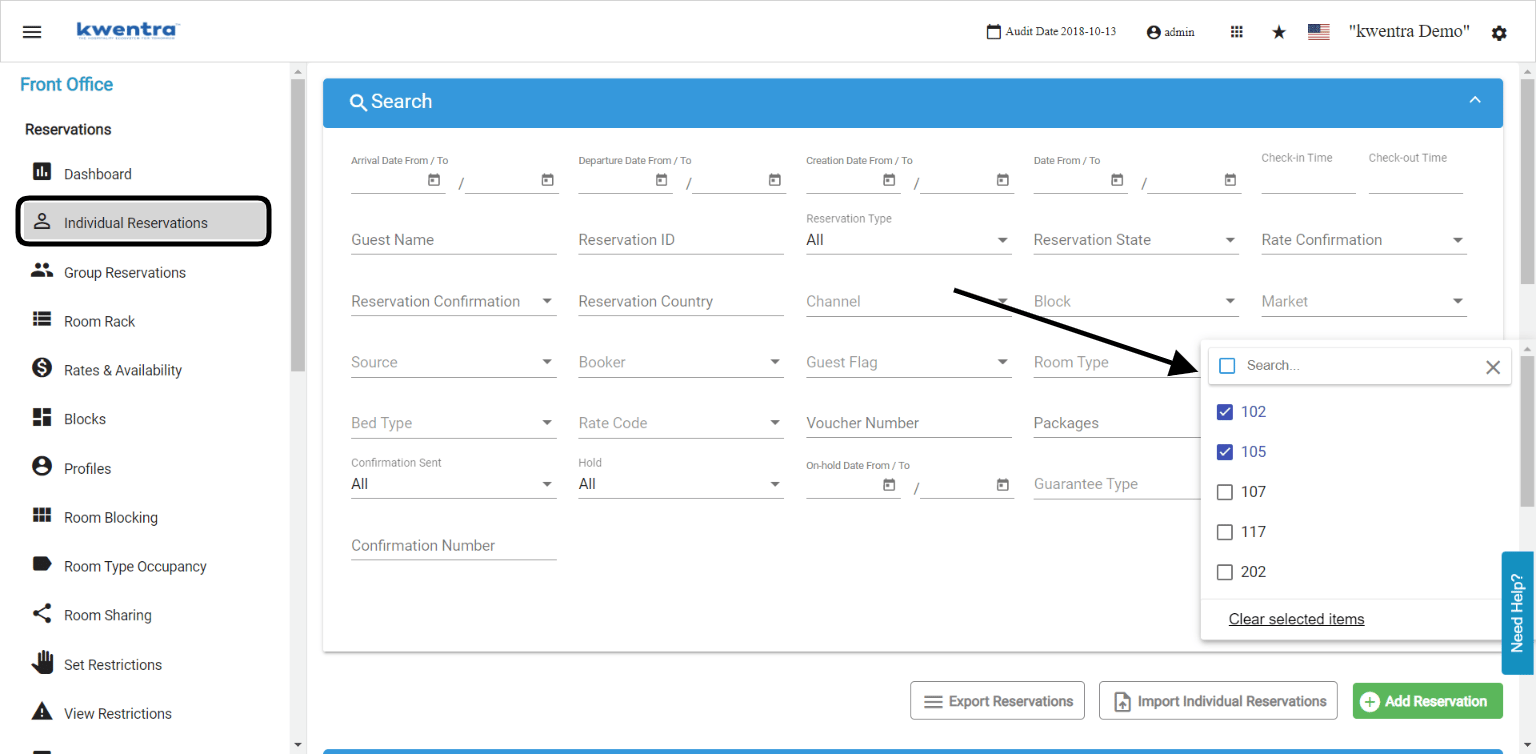This screenshot has width=1536, height=754.
Task: Click the Search panel magnifier icon
Action: click(358, 102)
